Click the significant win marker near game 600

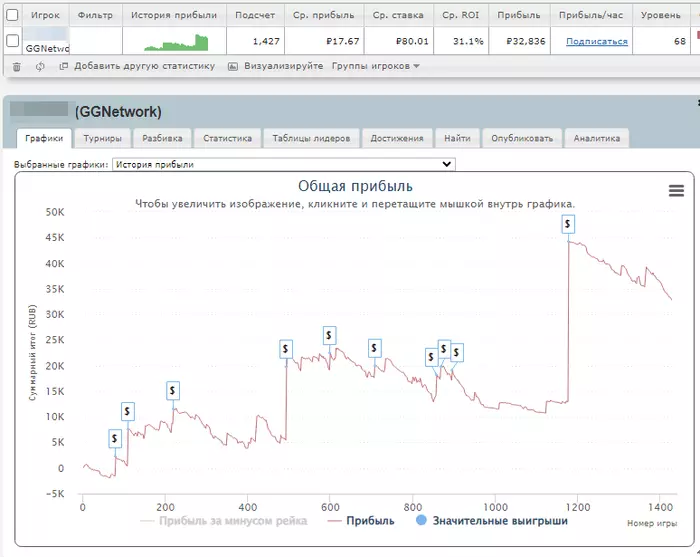point(329,335)
